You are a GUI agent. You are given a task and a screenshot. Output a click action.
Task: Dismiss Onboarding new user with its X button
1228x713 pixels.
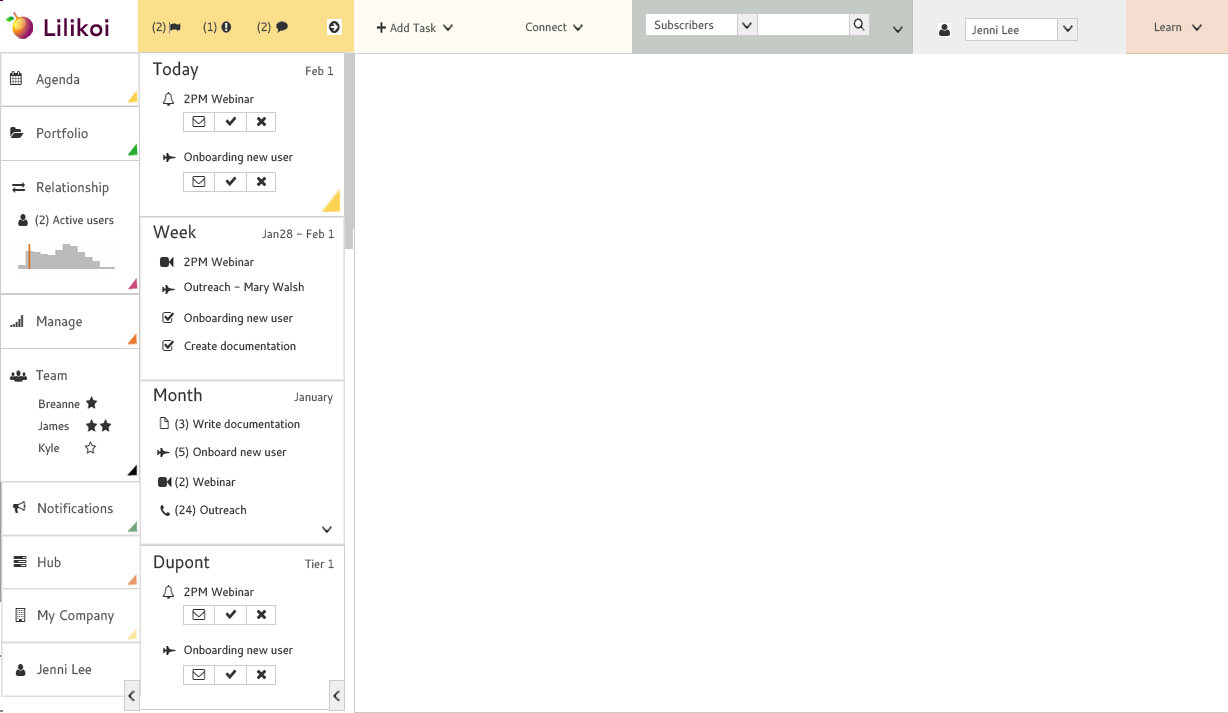[260, 181]
